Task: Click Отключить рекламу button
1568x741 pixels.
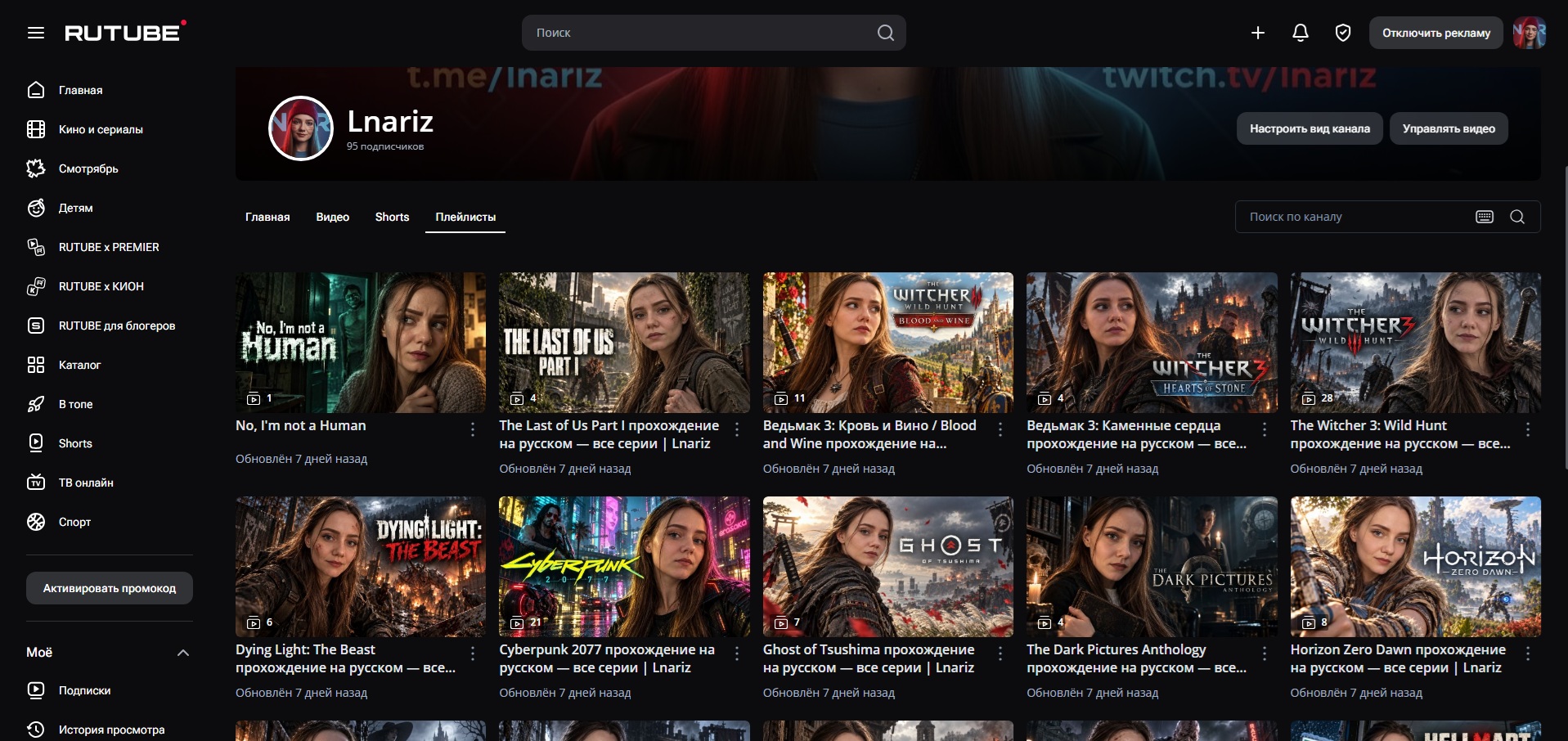Action: (x=1436, y=33)
